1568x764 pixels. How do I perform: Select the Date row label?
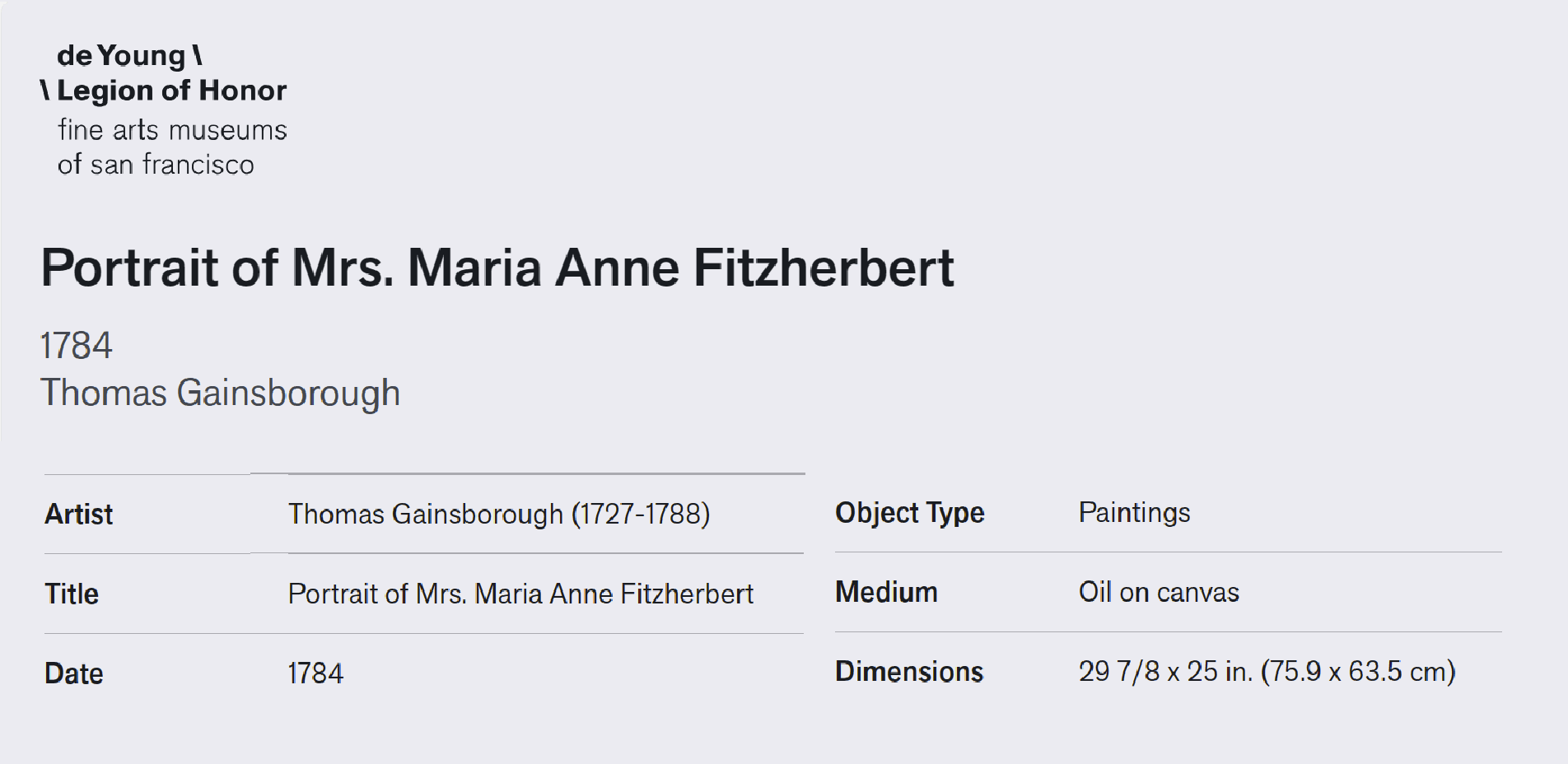pyautogui.click(x=74, y=673)
